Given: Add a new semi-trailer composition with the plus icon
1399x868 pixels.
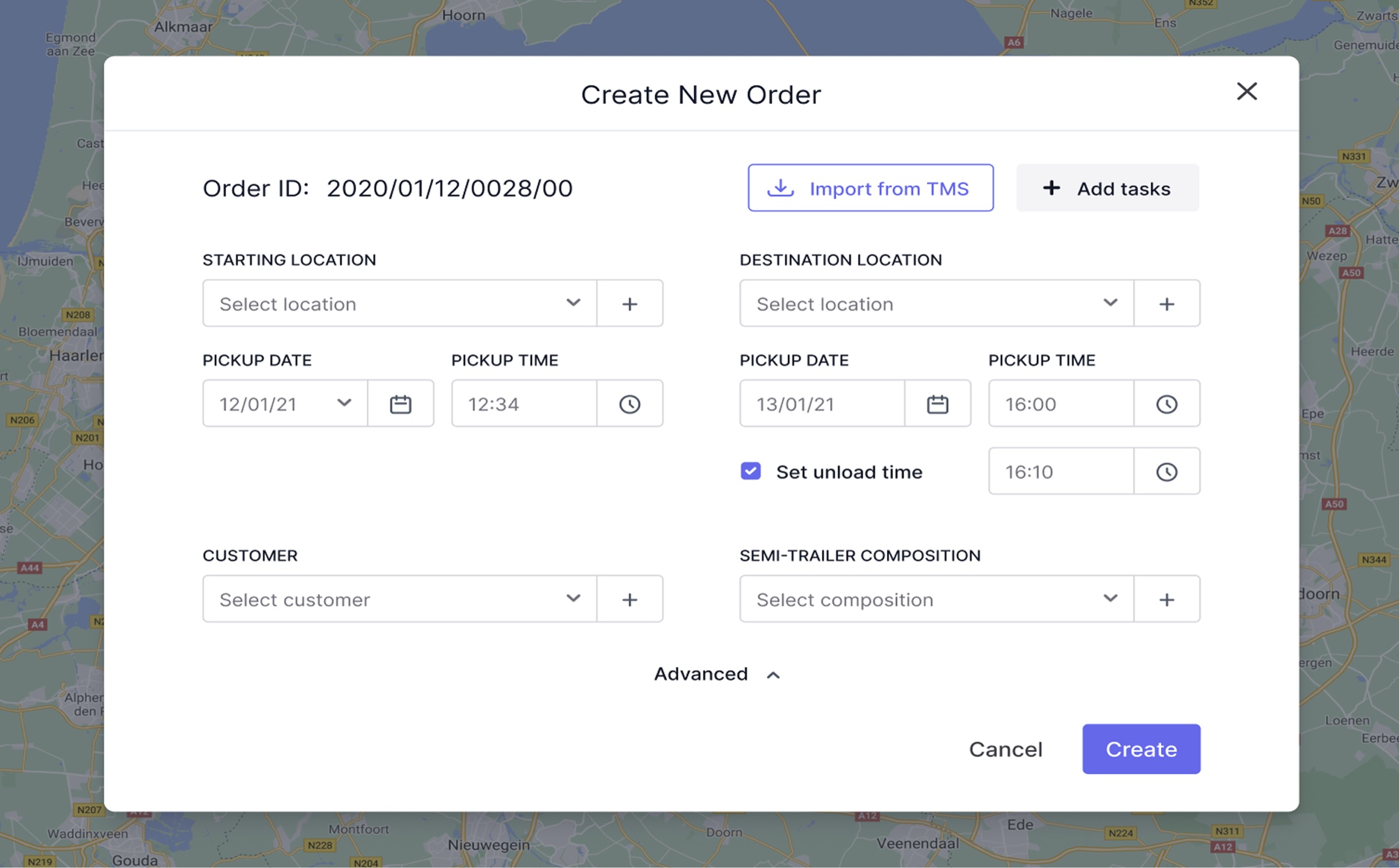Looking at the screenshot, I should point(1167,599).
